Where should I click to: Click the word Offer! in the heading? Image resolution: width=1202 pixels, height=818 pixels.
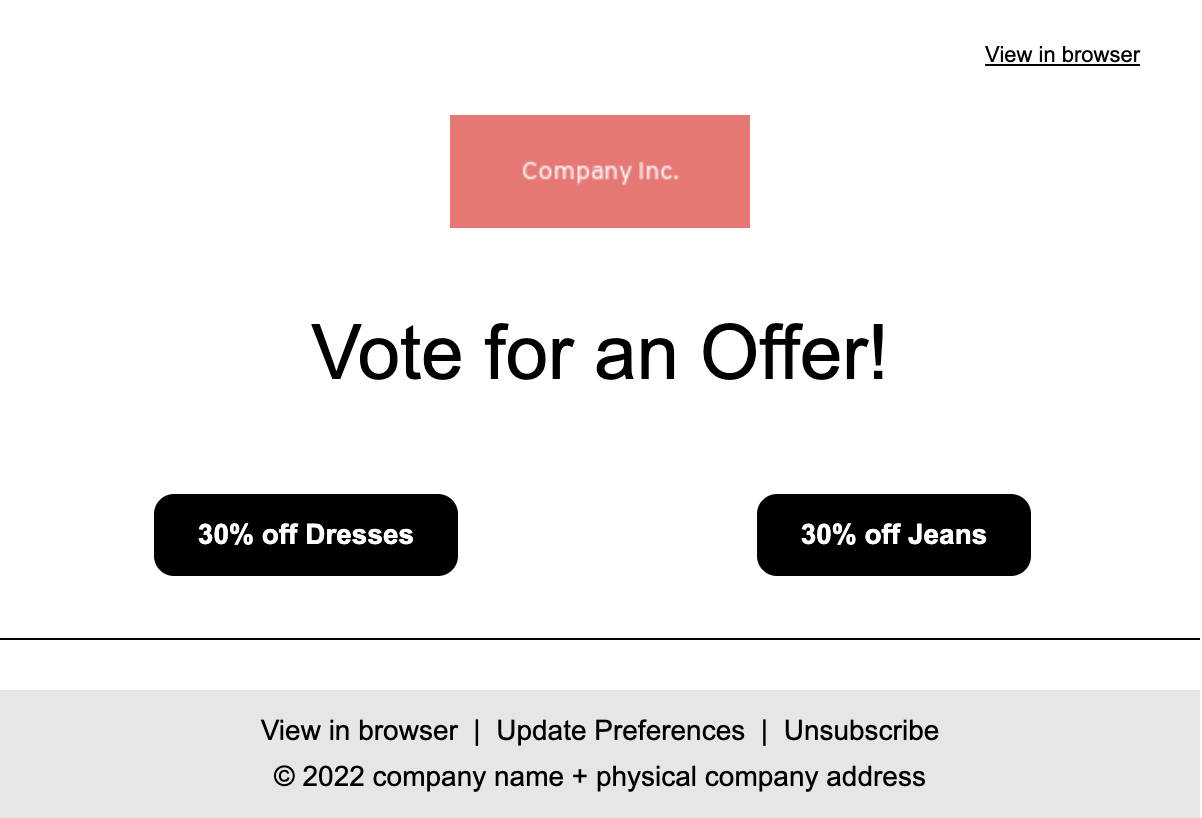pyautogui.click(x=794, y=352)
